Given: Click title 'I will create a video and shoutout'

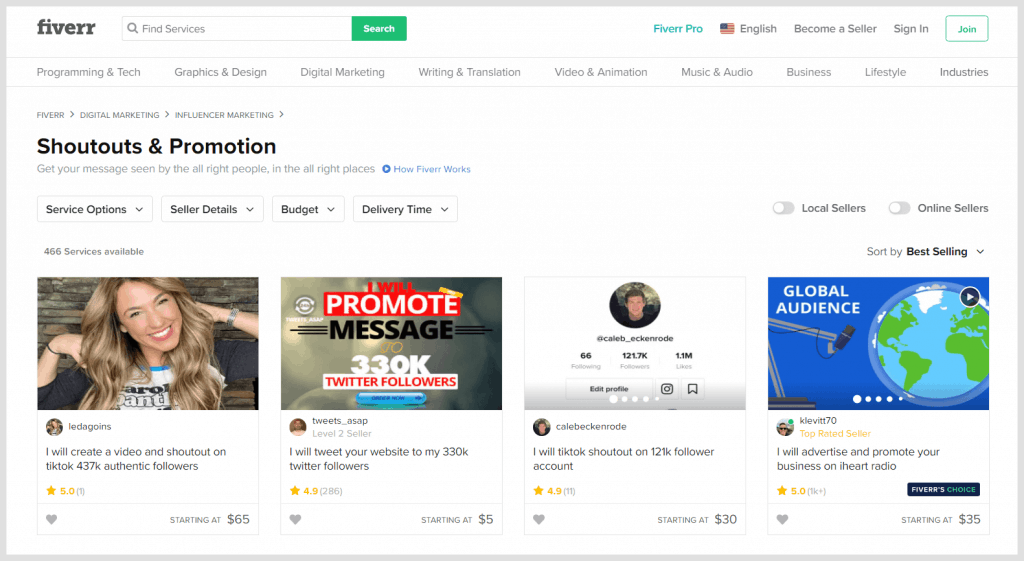Looking at the screenshot, I should point(136,459).
